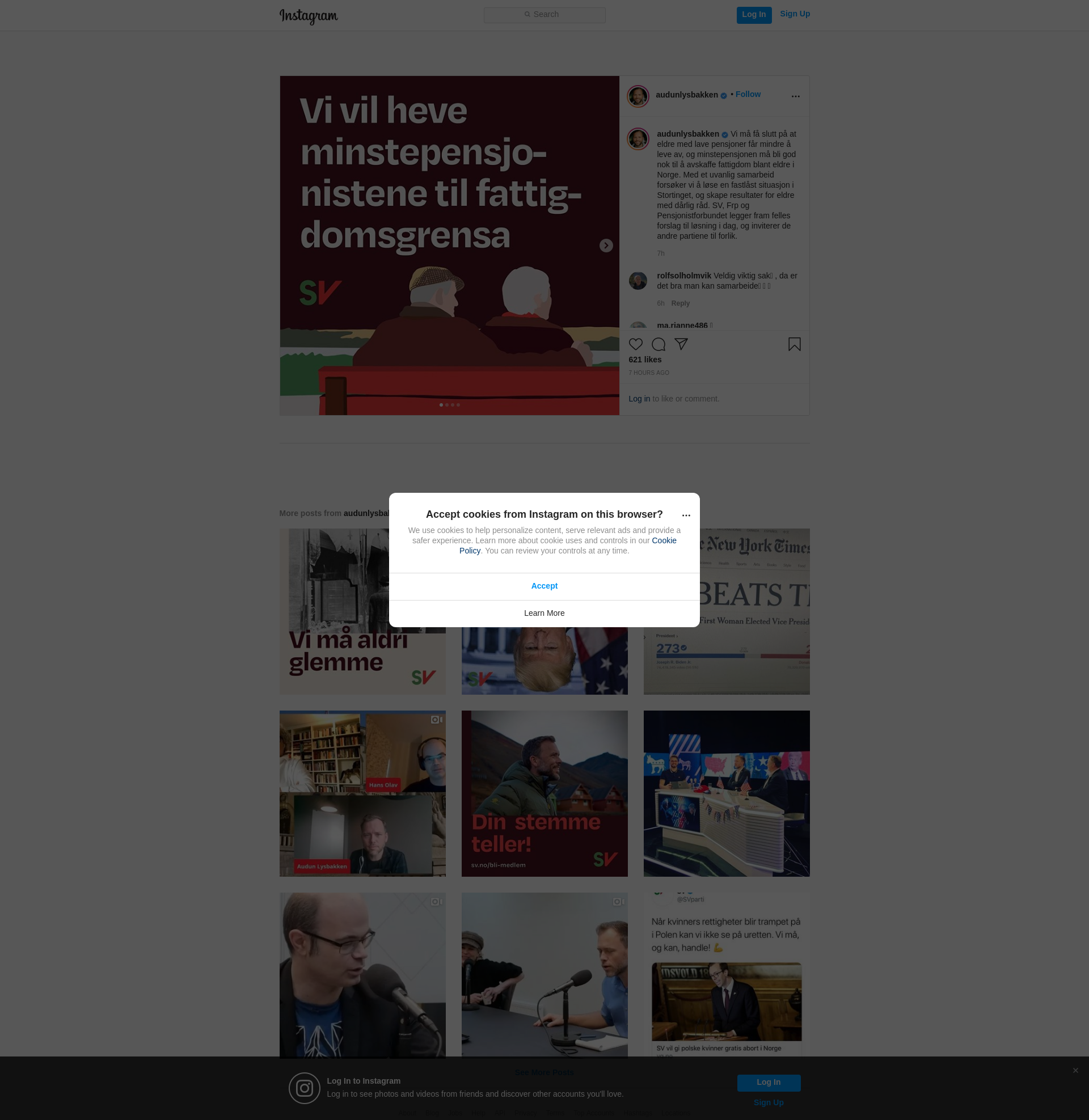This screenshot has width=1089, height=1120.
Task: Close the bottom login banner
Action: [1075, 1070]
